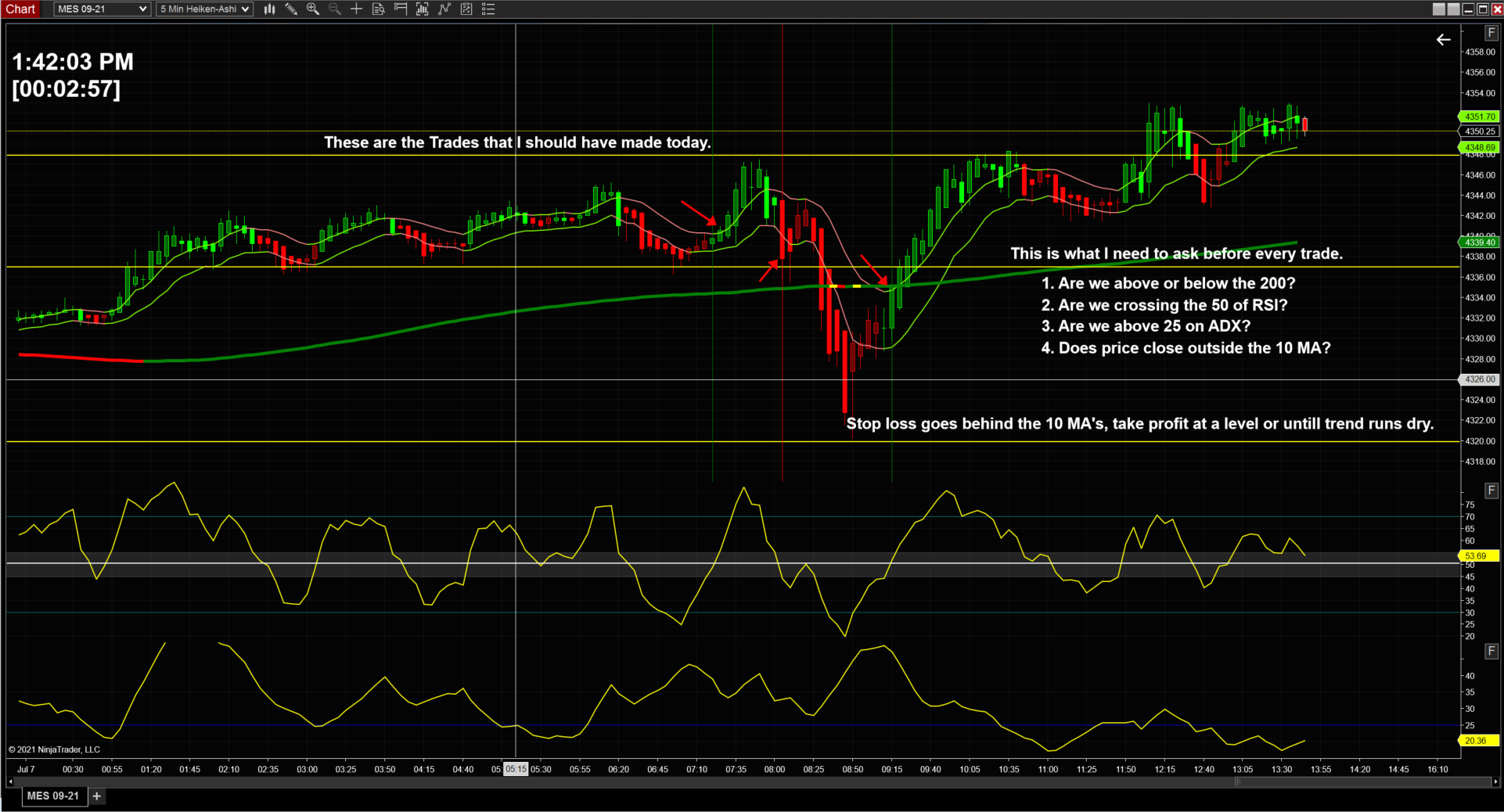Click the 53.69 RSI value marker
This screenshot has width=1504, height=812.
coord(1479,556)
